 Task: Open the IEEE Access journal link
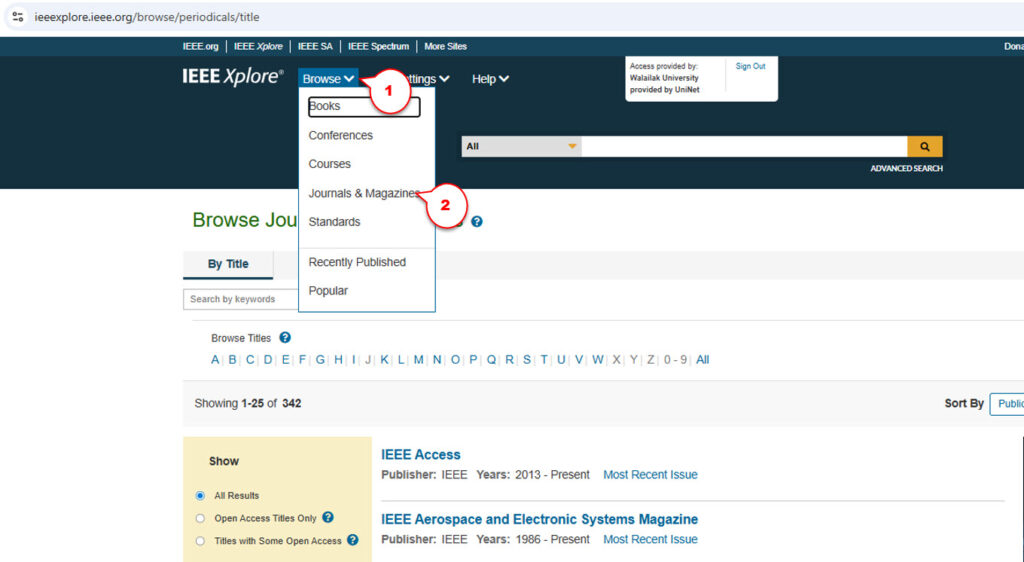pyautogui.click(x=420, y=454)
